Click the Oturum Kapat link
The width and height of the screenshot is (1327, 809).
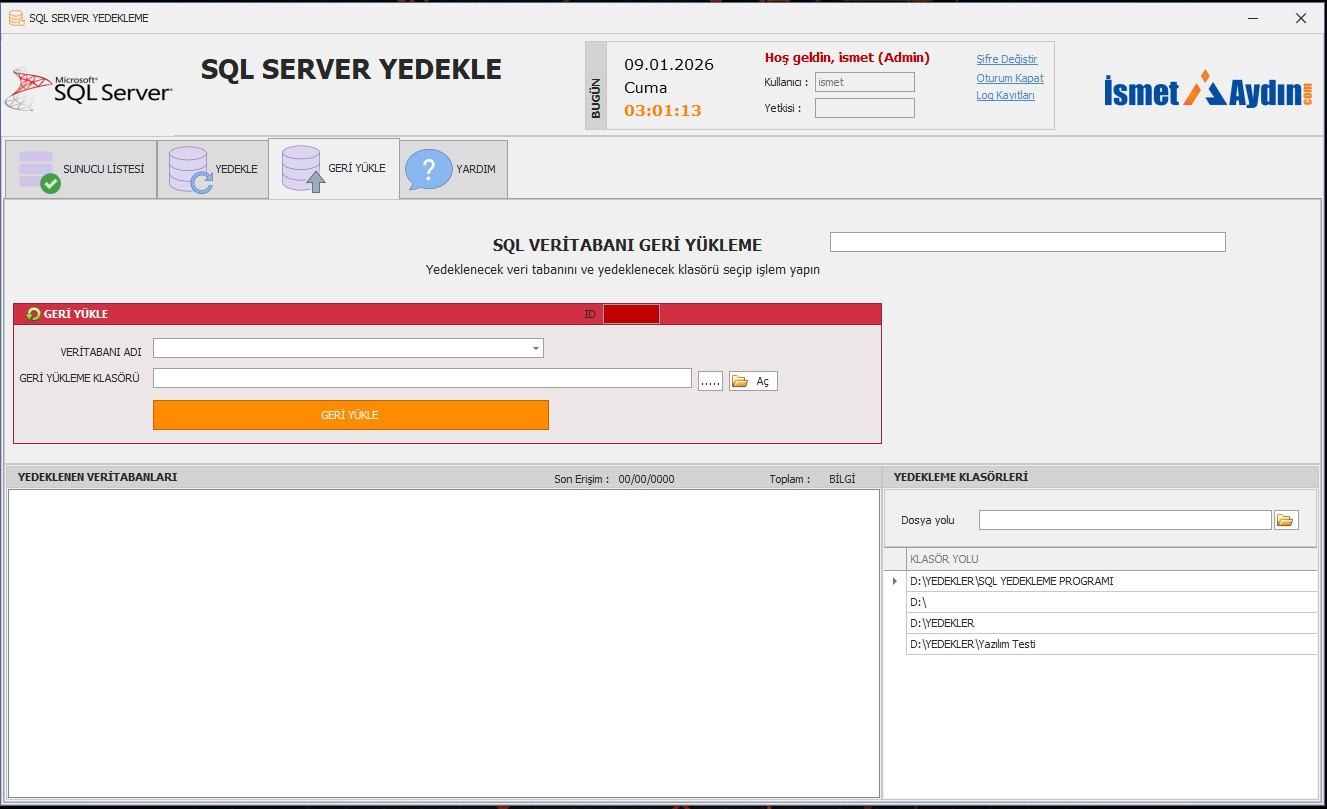1010,78
